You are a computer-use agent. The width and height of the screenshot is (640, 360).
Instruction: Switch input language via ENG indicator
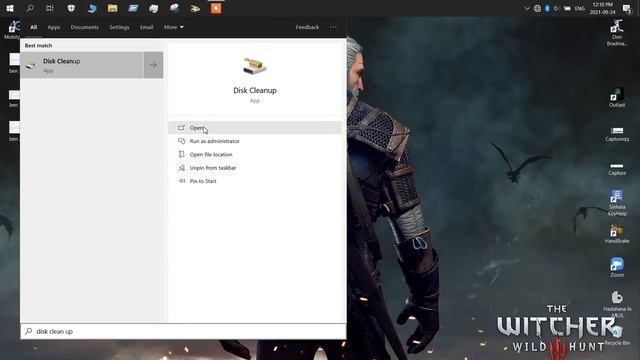[x=580, y=9]
